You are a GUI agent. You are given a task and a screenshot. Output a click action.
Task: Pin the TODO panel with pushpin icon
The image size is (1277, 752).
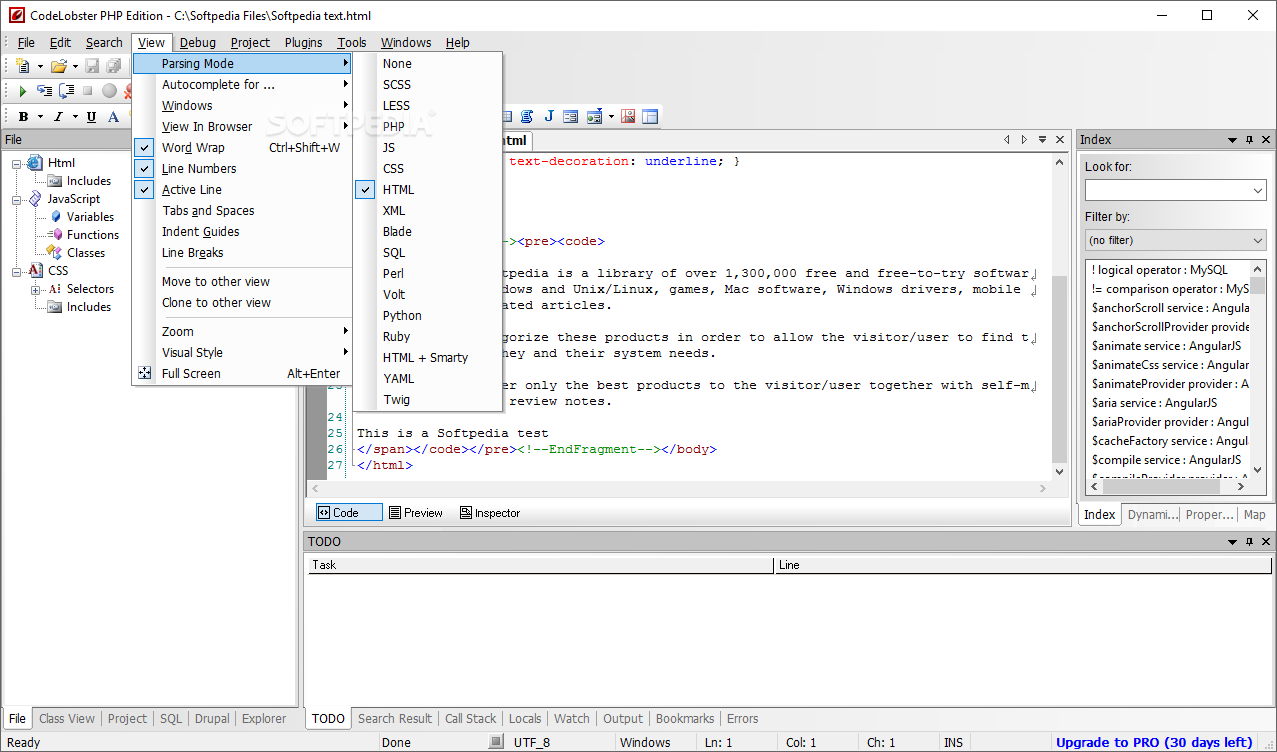coord(1249,541)
